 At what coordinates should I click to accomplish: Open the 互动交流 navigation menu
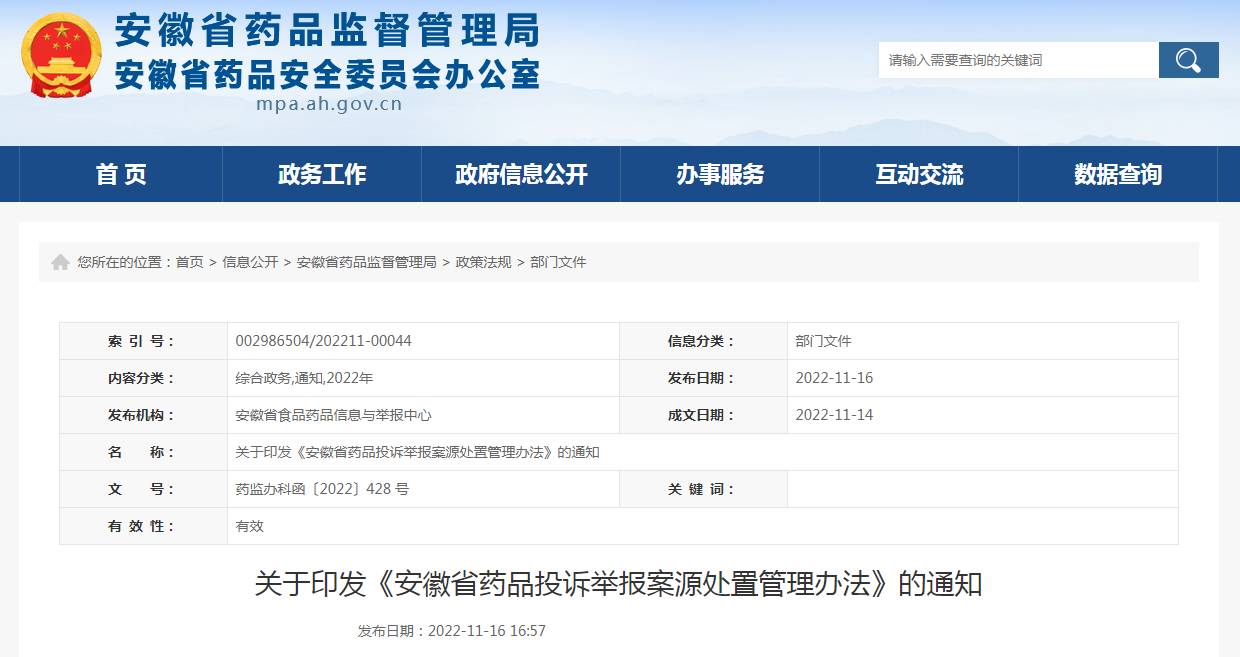click(x=919, y=174)
